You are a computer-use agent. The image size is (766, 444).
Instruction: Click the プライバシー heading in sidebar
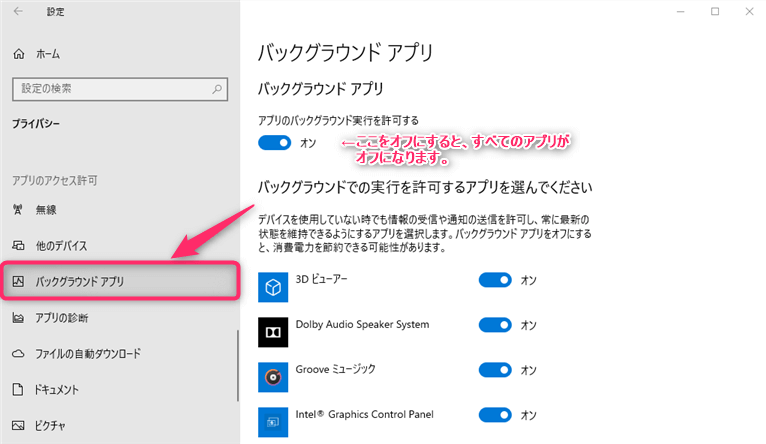(36, 124)
